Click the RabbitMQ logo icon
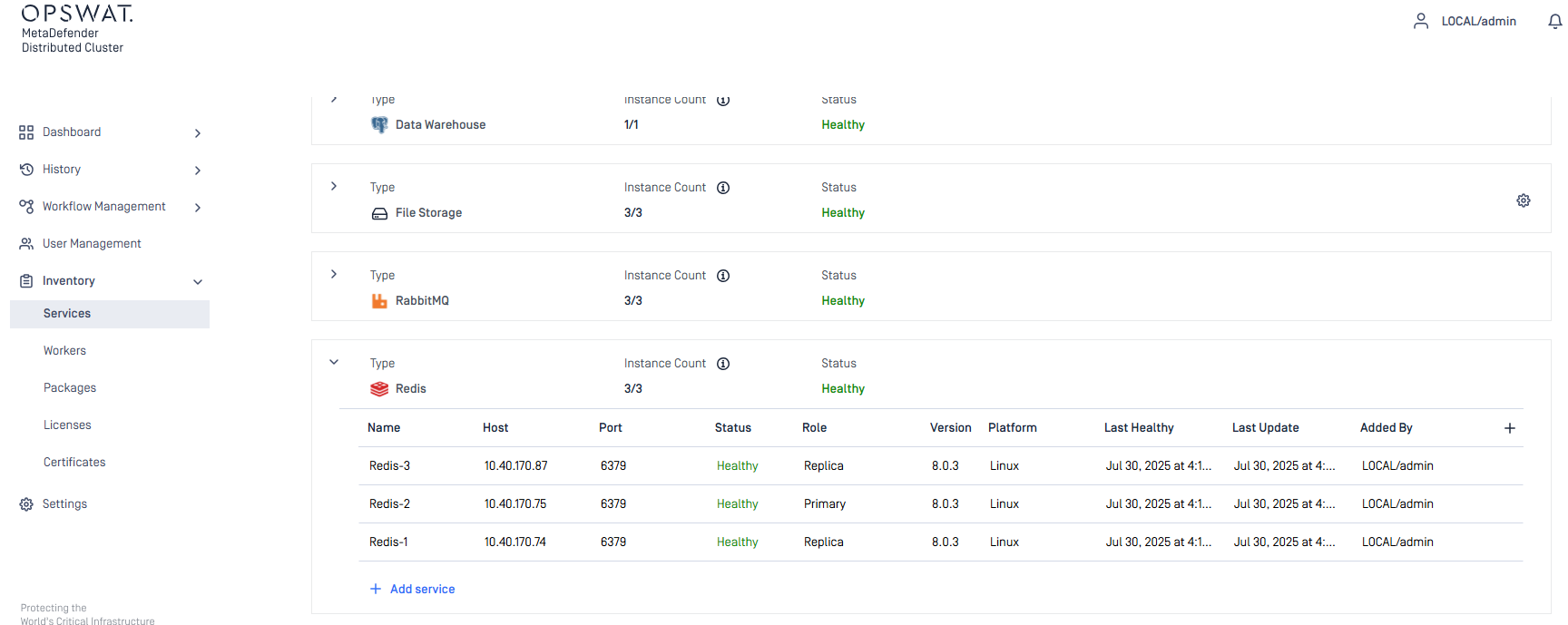The height and width of the screenshot is (625, 1568). (x=379, y=301)
